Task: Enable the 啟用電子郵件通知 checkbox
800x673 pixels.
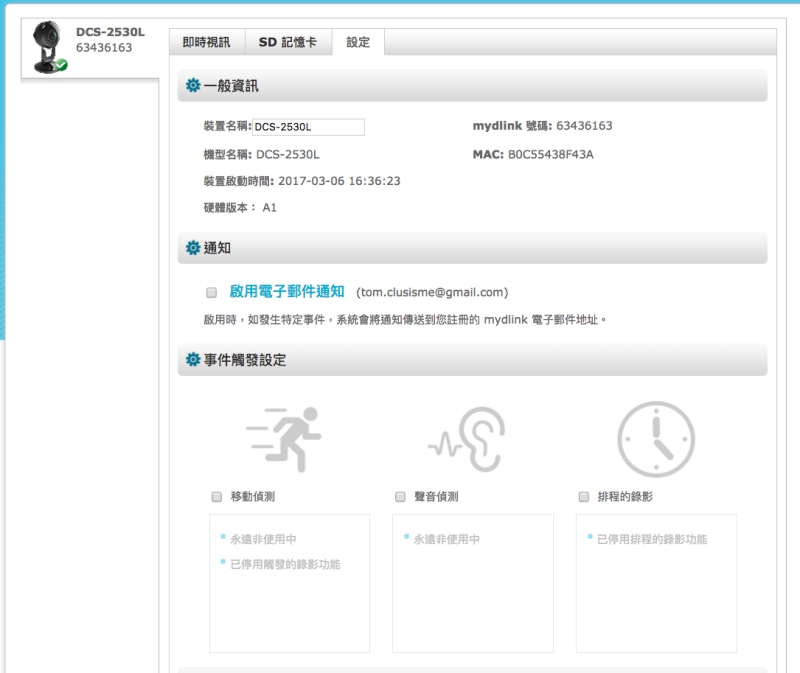Action: point(211,293)
